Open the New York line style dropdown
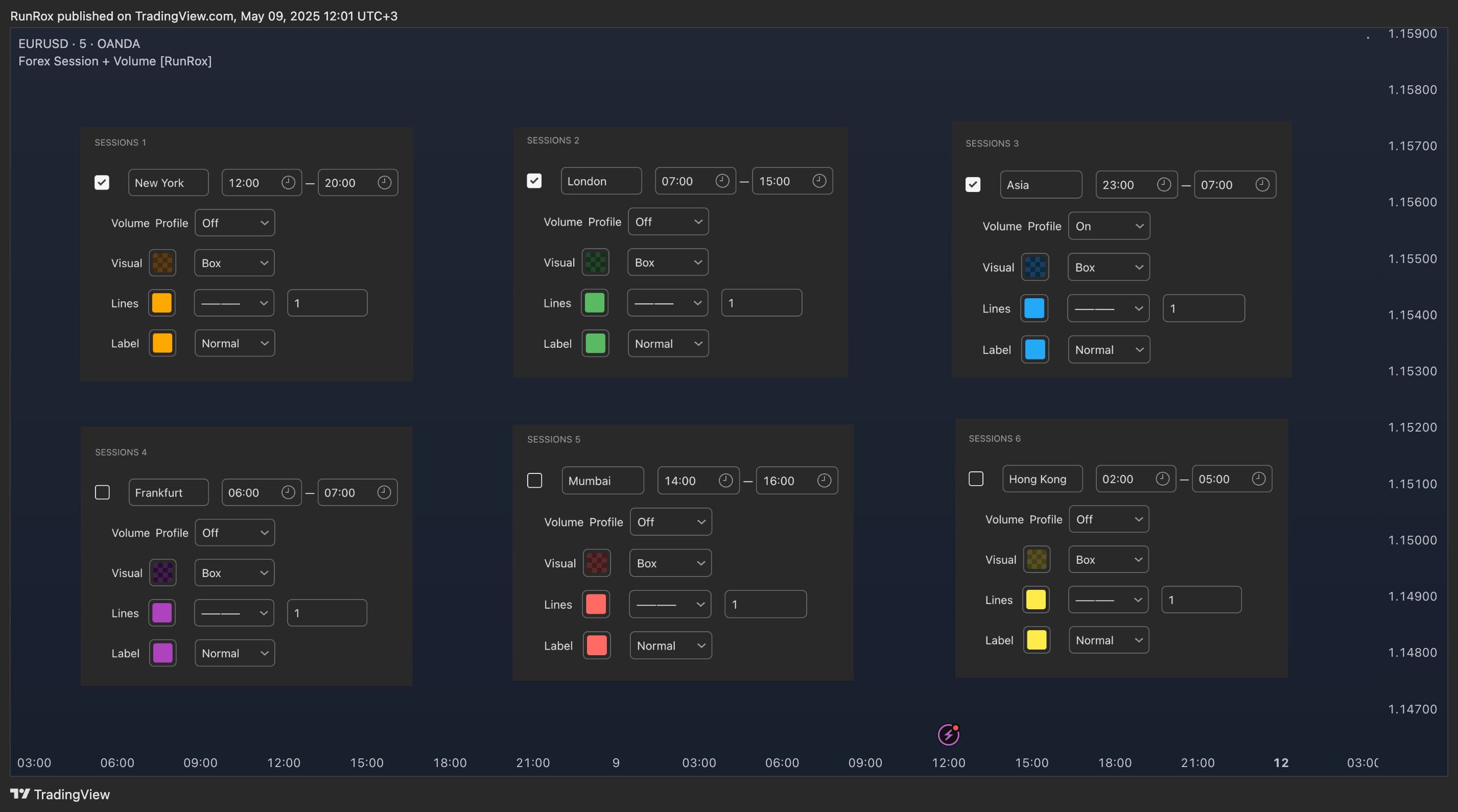The height and width of the screenshot is (812, 1458). [234, 303]
